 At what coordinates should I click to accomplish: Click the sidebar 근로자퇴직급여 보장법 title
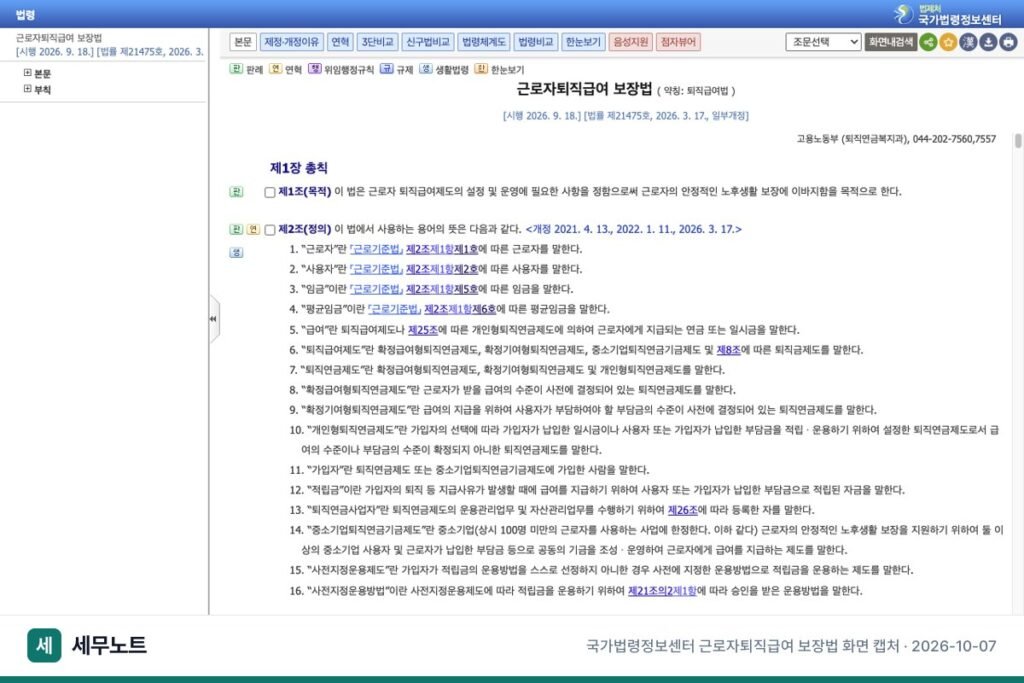coord(59,38)
